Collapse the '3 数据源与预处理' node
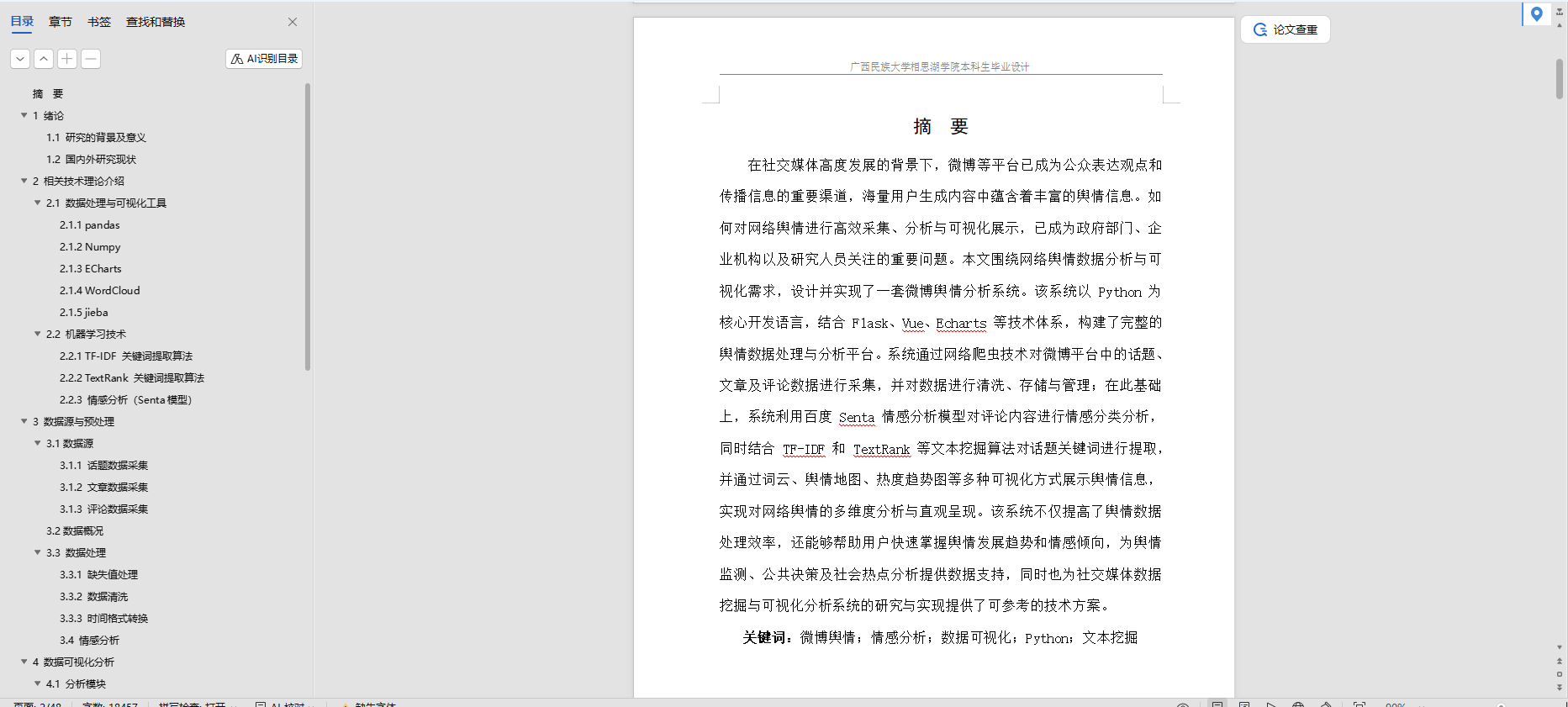1568x707 pixels. click(x=24, y=421)
